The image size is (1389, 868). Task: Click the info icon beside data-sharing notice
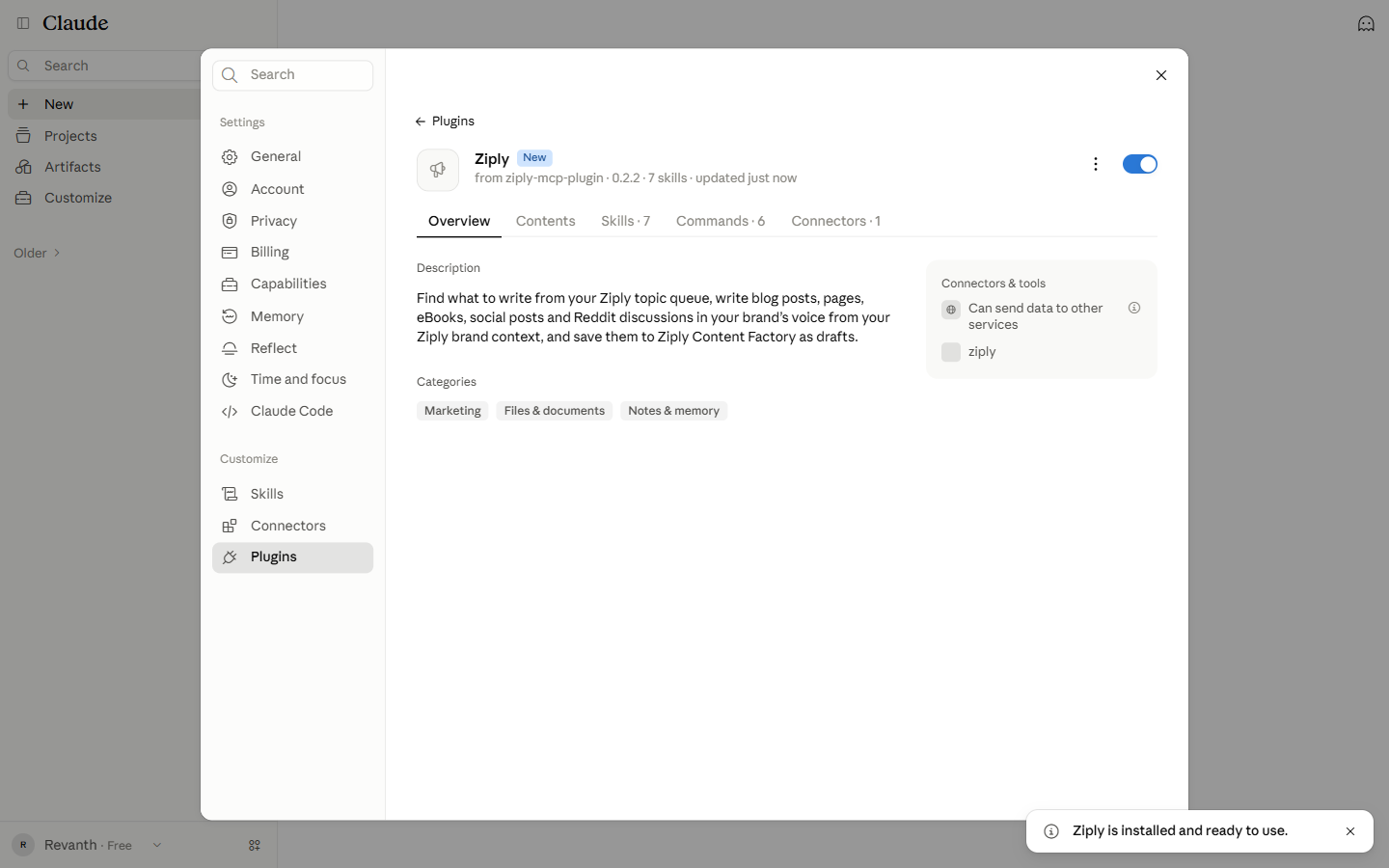[1134, 309]
